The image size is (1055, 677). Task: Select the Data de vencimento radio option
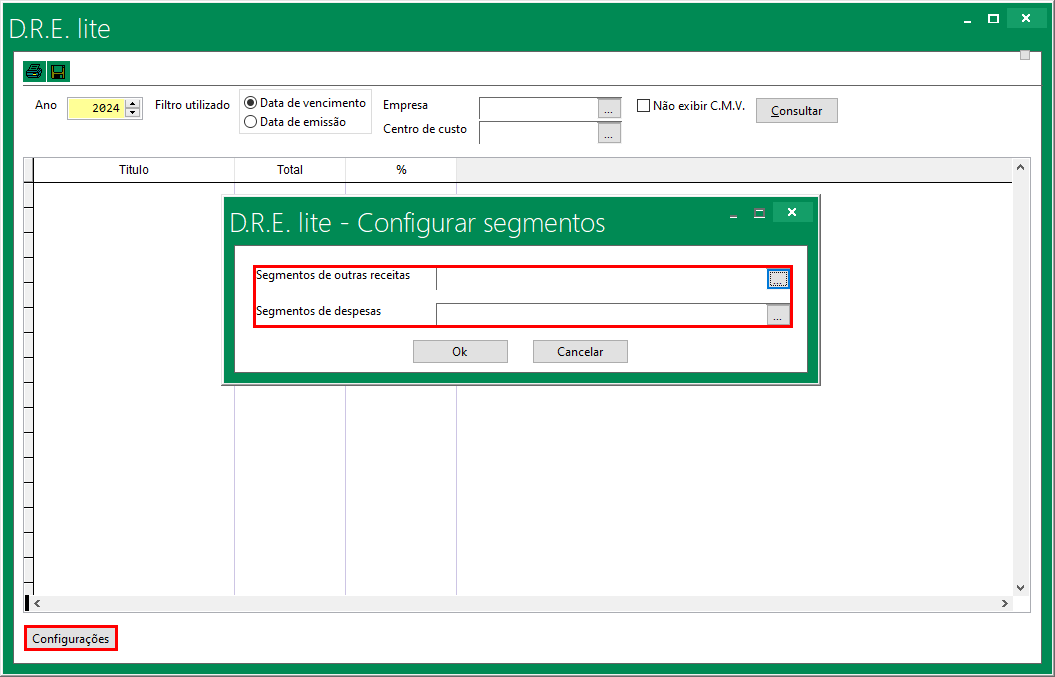pyautogui.click(x=251, y=103)
